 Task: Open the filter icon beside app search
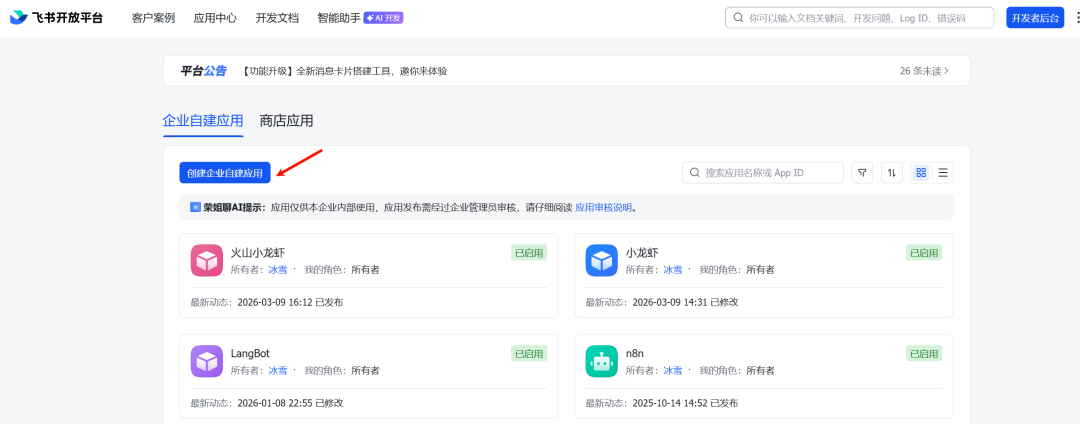(x=862, y=173)
